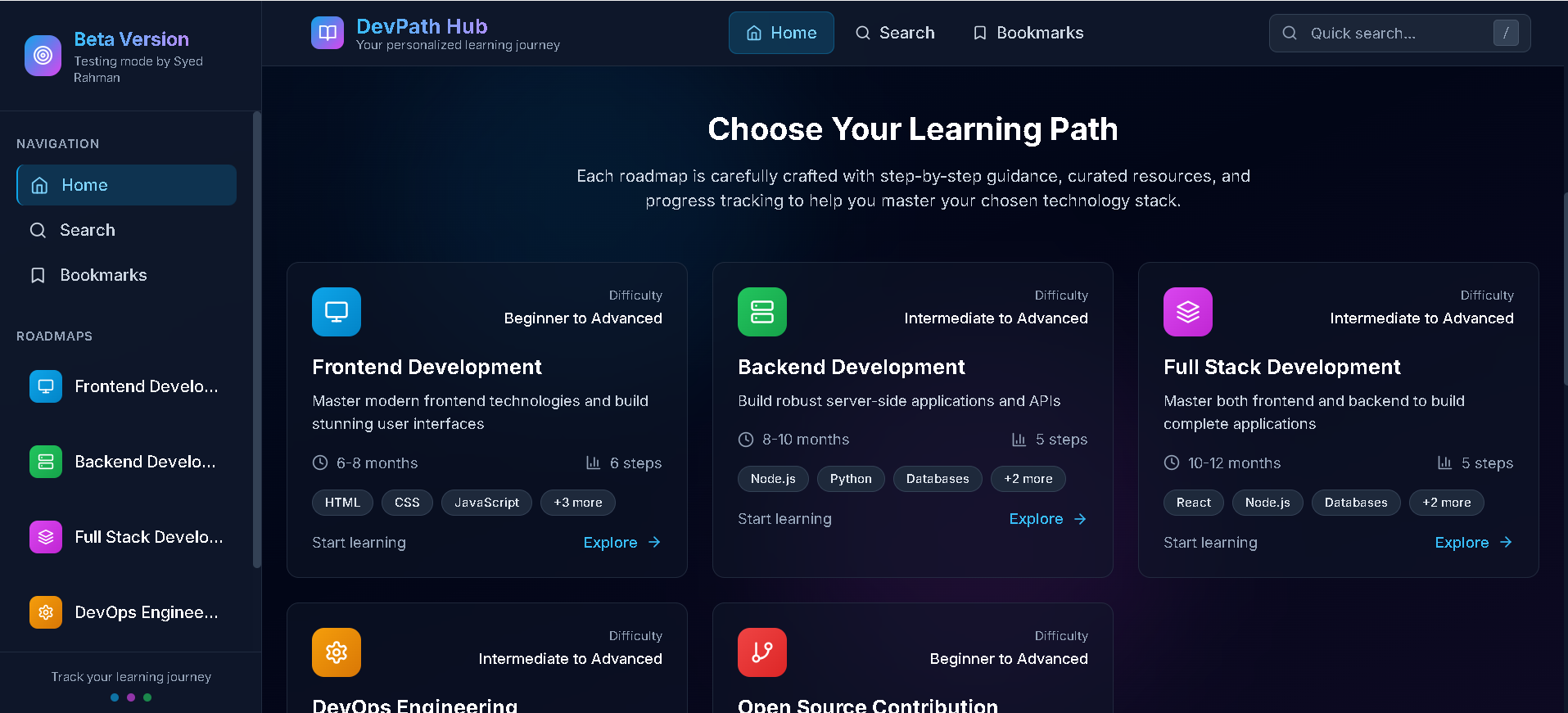Click the DevOps Engineering gear icon in card
The width and height of the screenshot is (1568, 713).
pos(337,652)
